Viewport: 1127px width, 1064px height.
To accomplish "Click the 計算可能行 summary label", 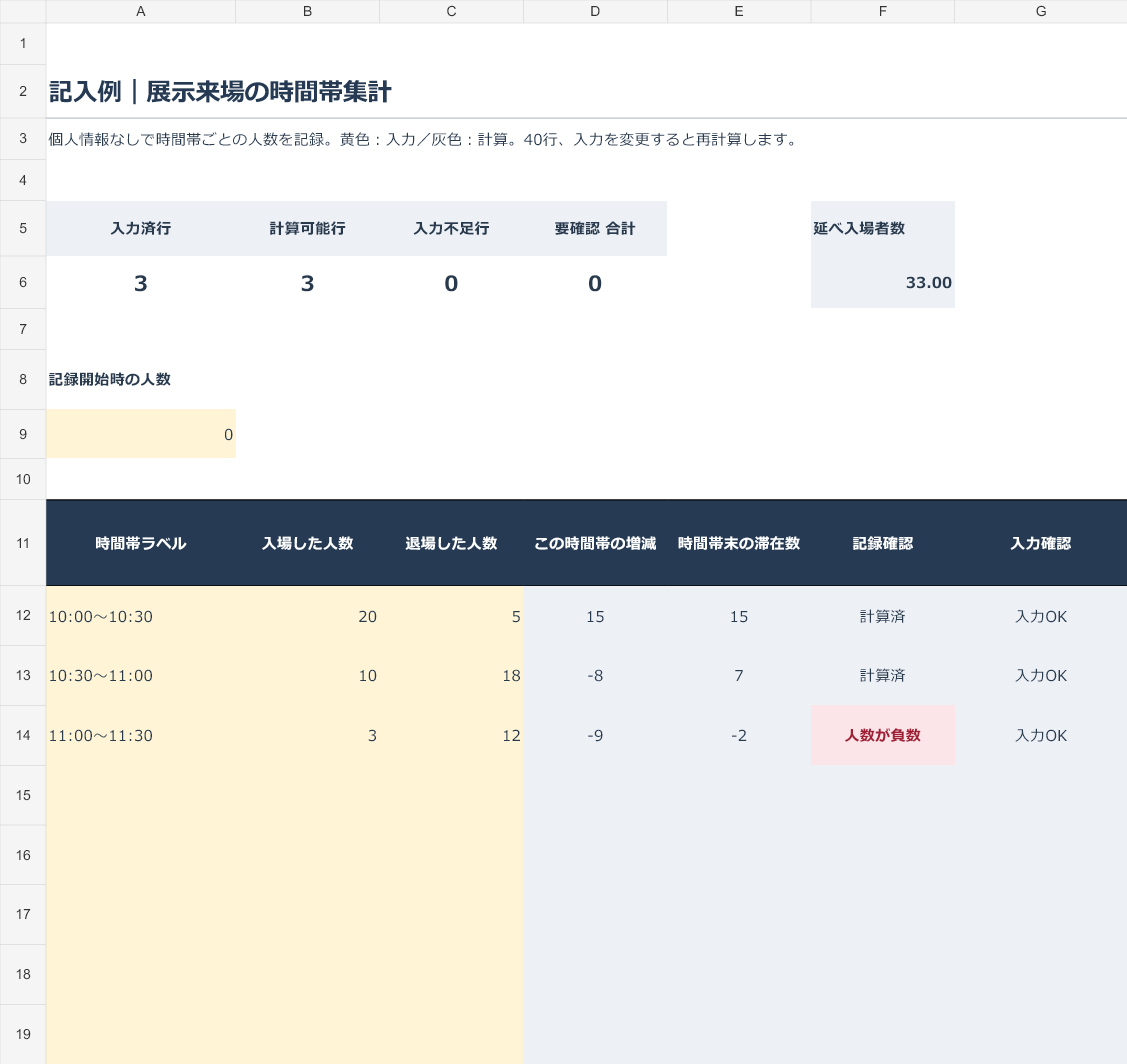I will (308, 229).
